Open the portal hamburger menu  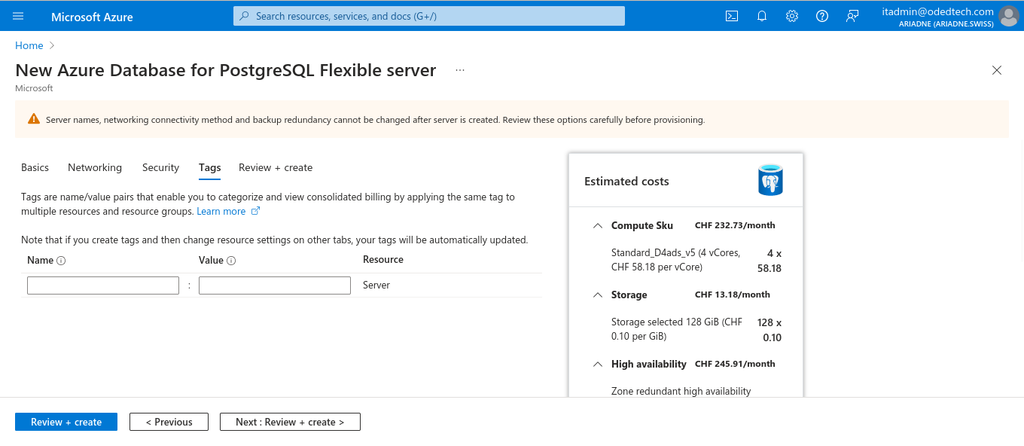[18, 16]
